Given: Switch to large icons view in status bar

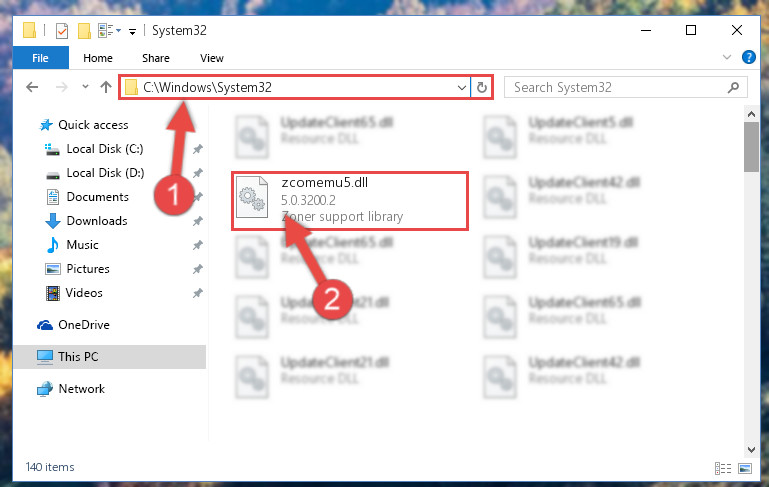Looking at the screenshot, I should pos(744,468).
